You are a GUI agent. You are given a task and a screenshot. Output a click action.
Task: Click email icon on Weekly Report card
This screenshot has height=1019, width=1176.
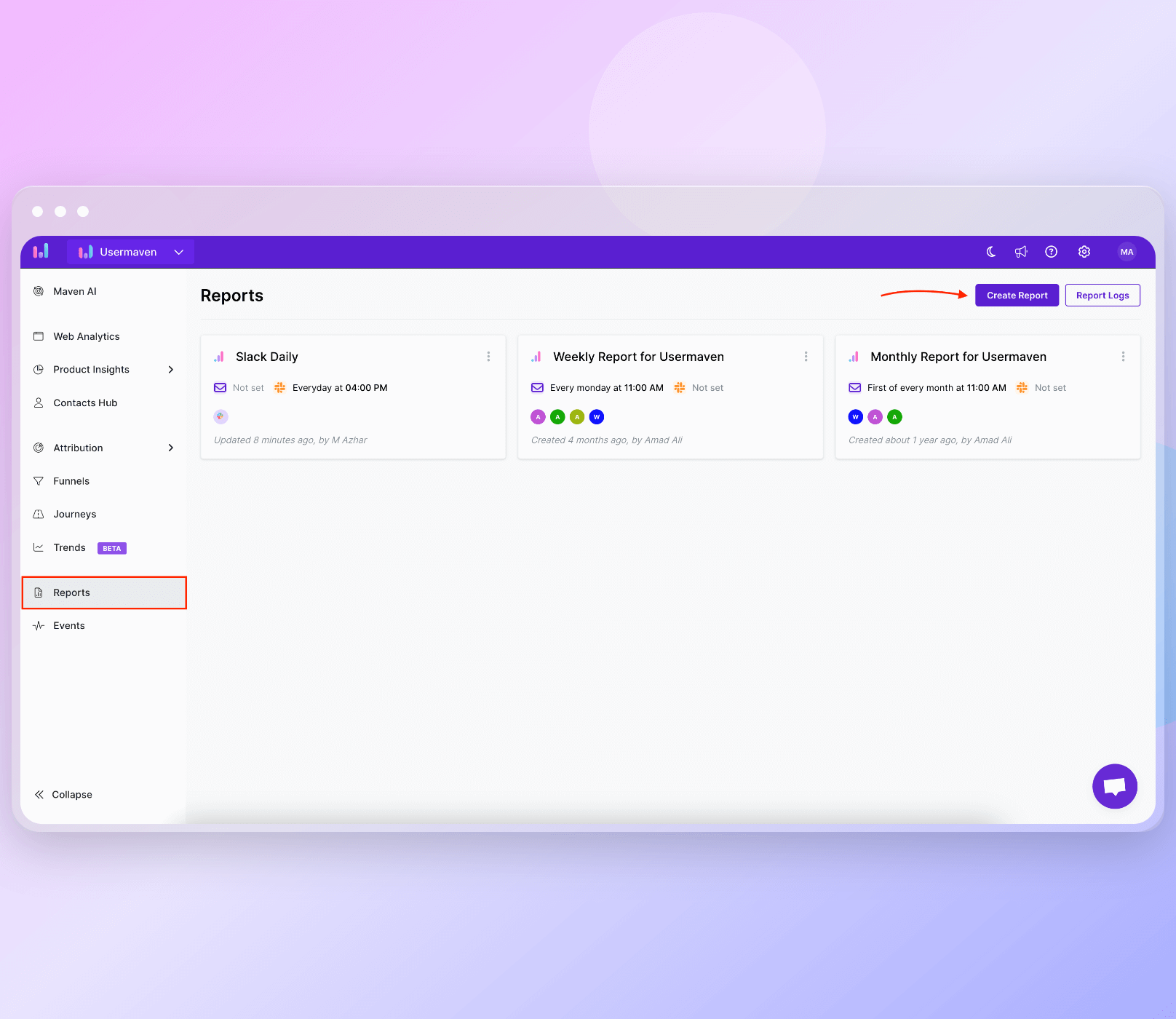(537, 387)
